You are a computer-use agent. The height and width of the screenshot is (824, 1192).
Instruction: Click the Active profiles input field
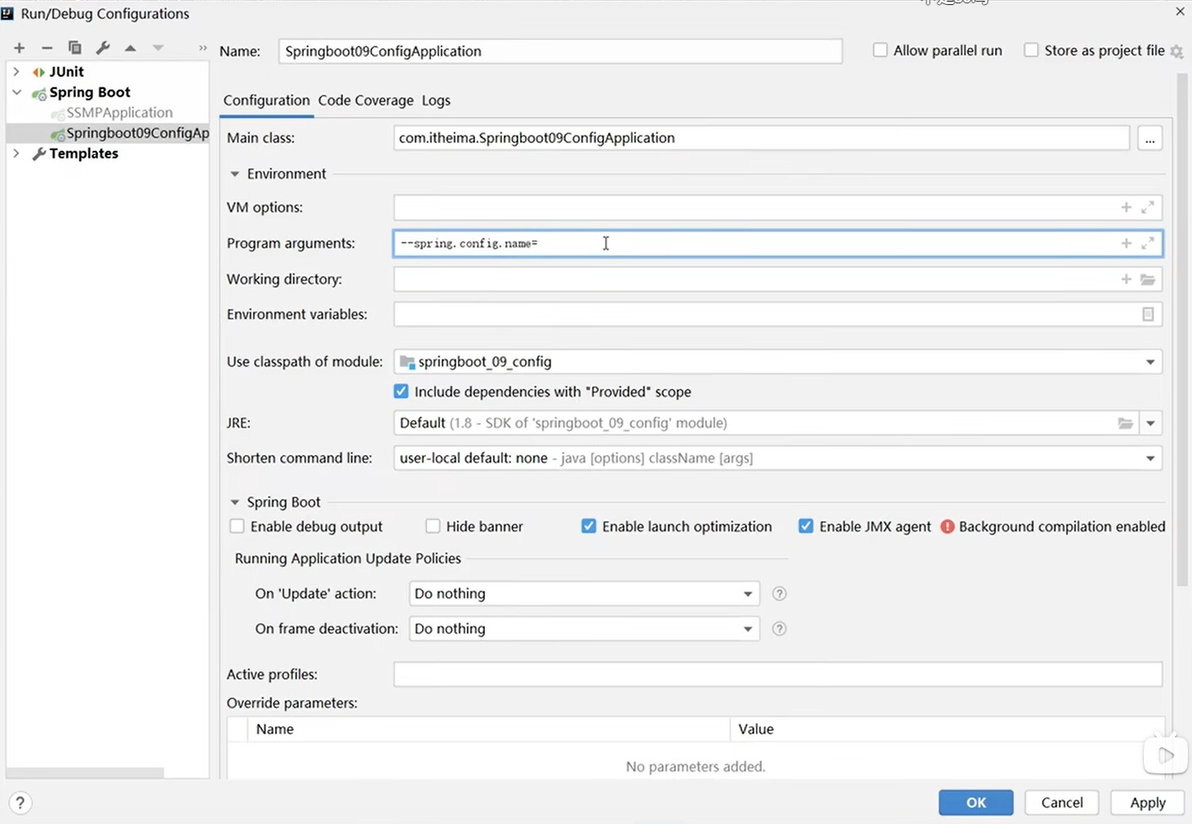click(777, 675)
